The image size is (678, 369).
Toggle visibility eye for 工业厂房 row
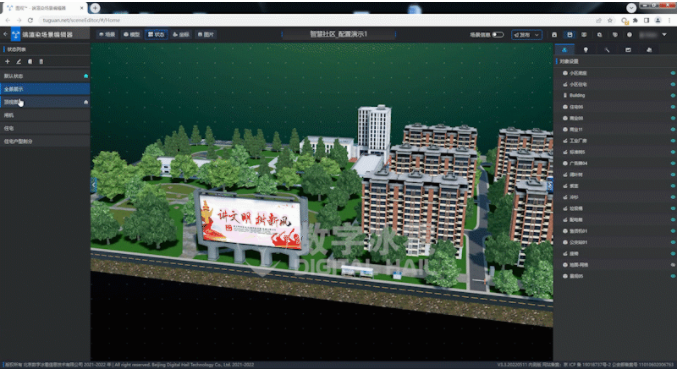(673, 141)
